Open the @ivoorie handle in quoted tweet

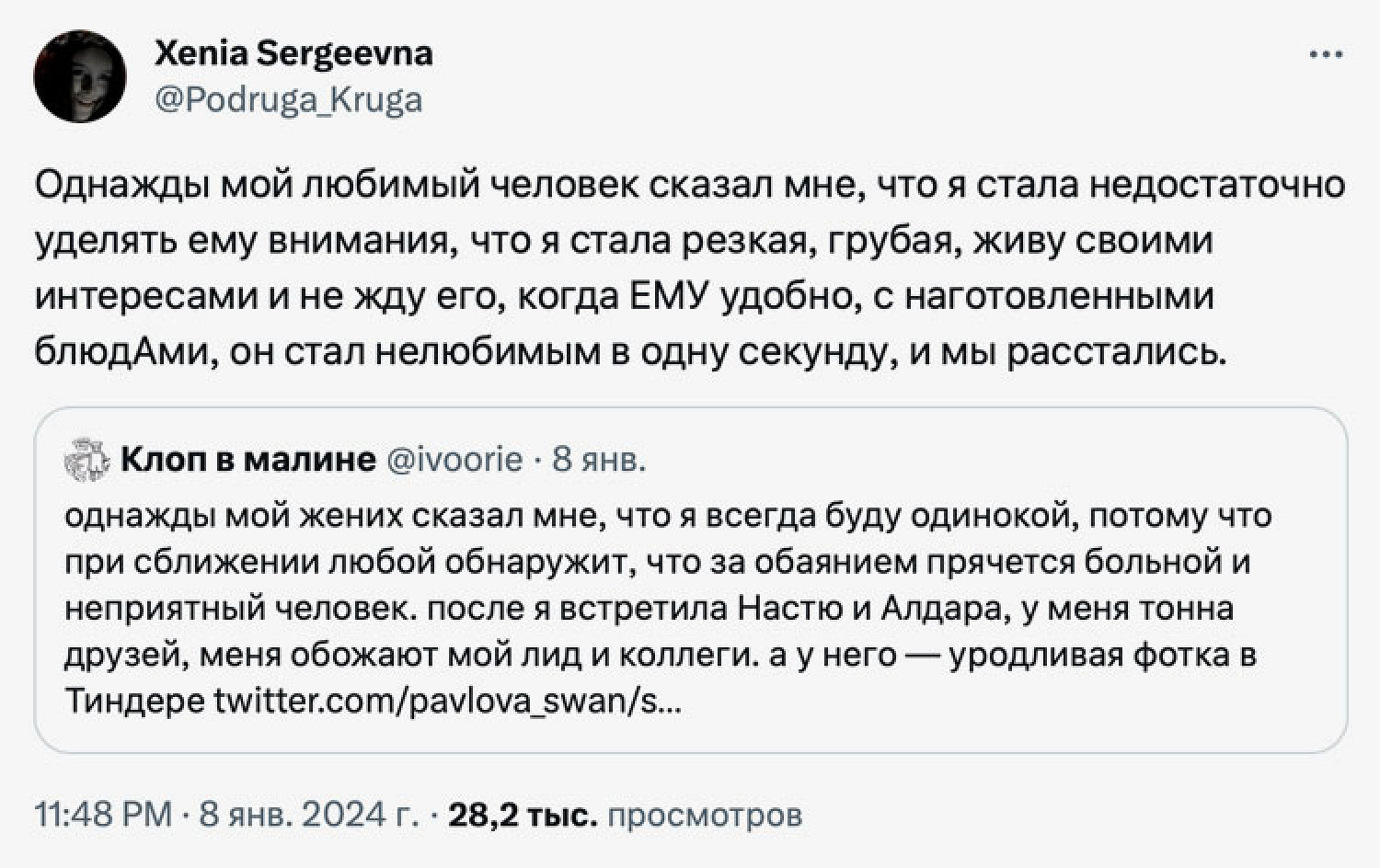click(454, 458)
